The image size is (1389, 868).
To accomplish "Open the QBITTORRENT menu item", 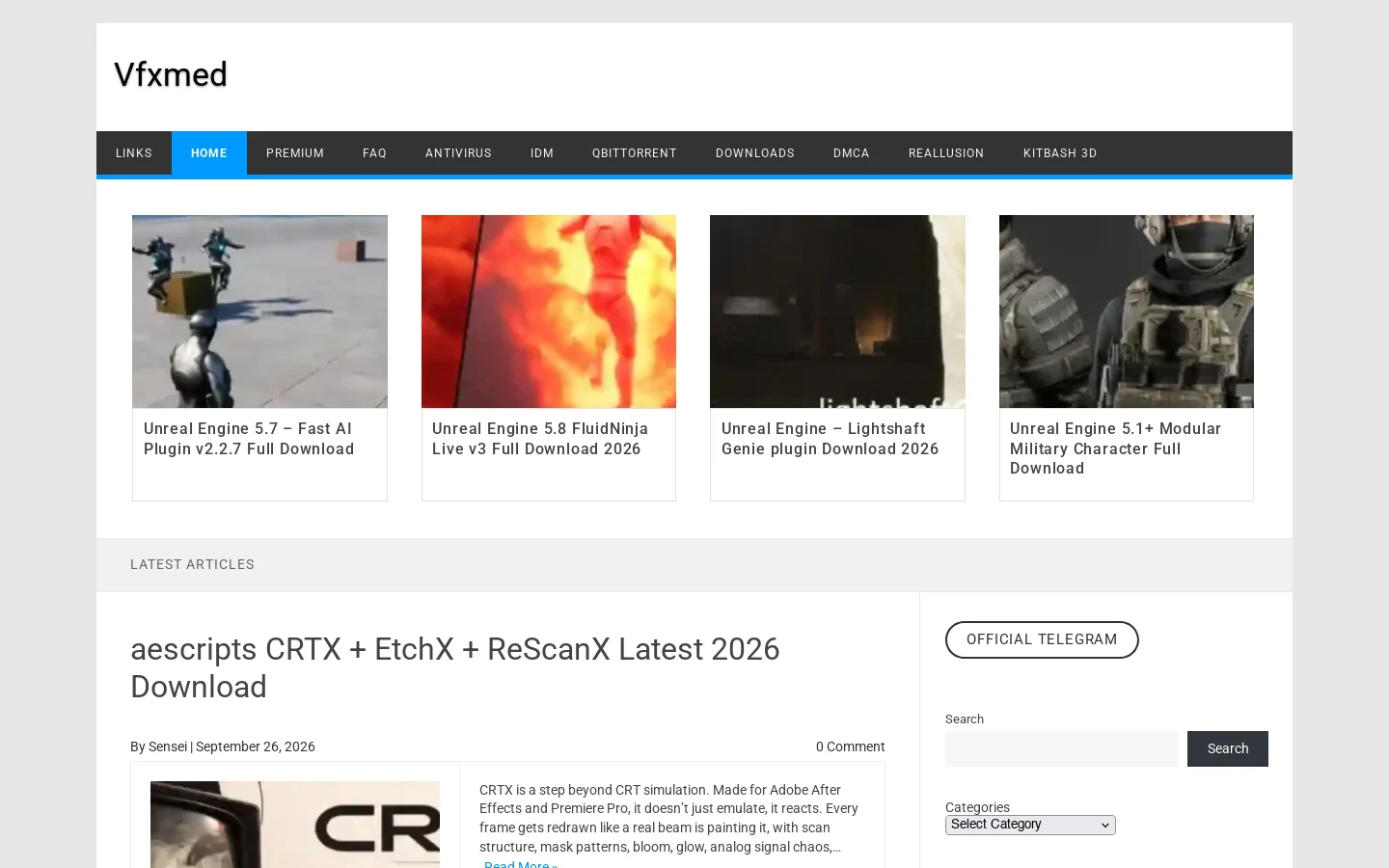I will click(635, 153).
